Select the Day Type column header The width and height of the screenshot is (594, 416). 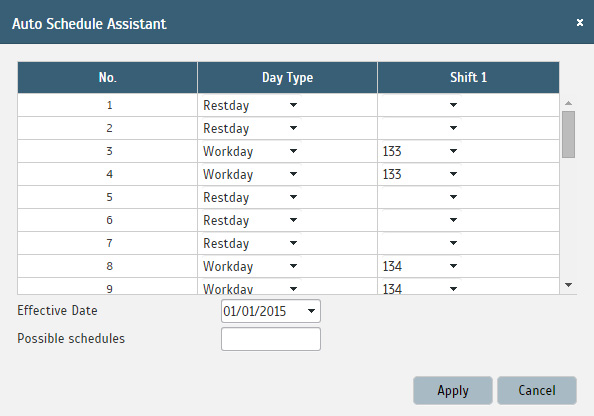pos(288,78)
